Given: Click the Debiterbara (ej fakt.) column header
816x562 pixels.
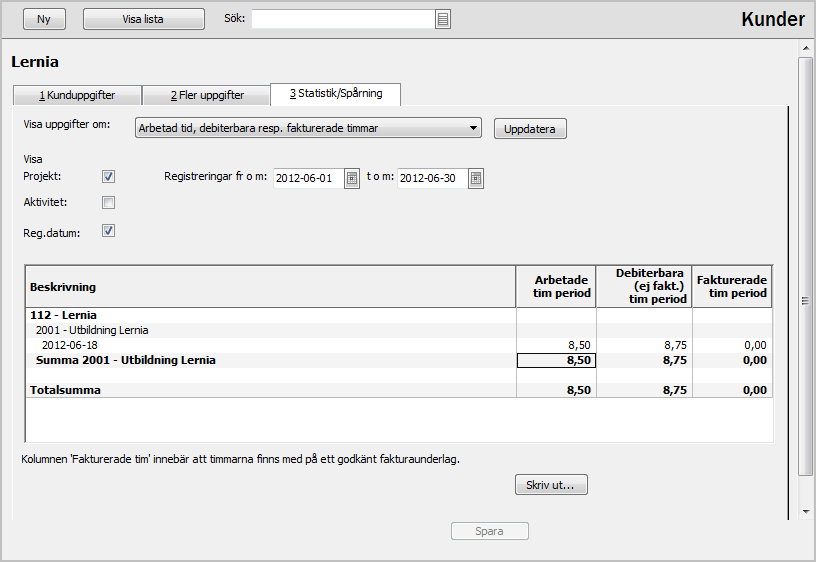Looking at the screenshot, I should pos(644,287).
